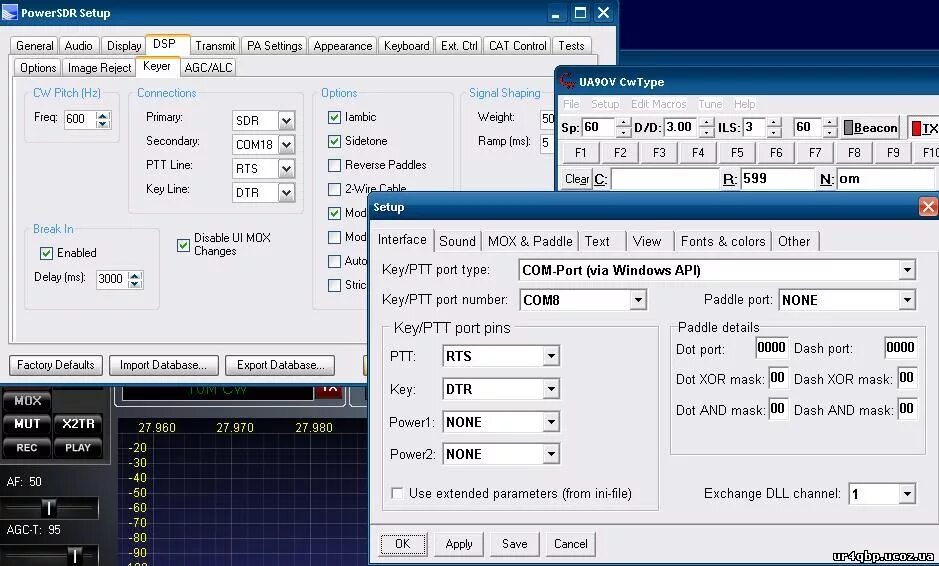Open the Paddle port dropdown
The image size is (939, 566).
point(907,299)
